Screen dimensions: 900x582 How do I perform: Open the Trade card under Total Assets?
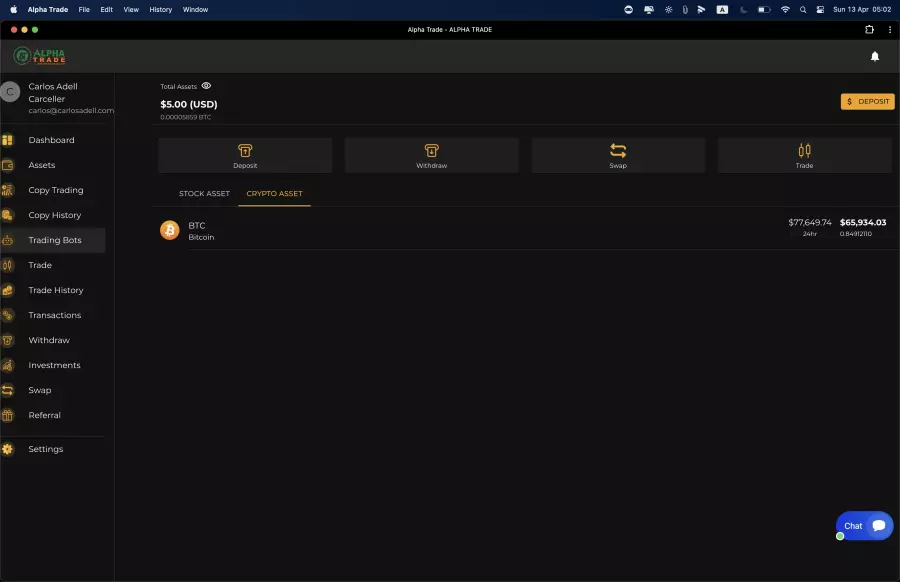[805, 156]
